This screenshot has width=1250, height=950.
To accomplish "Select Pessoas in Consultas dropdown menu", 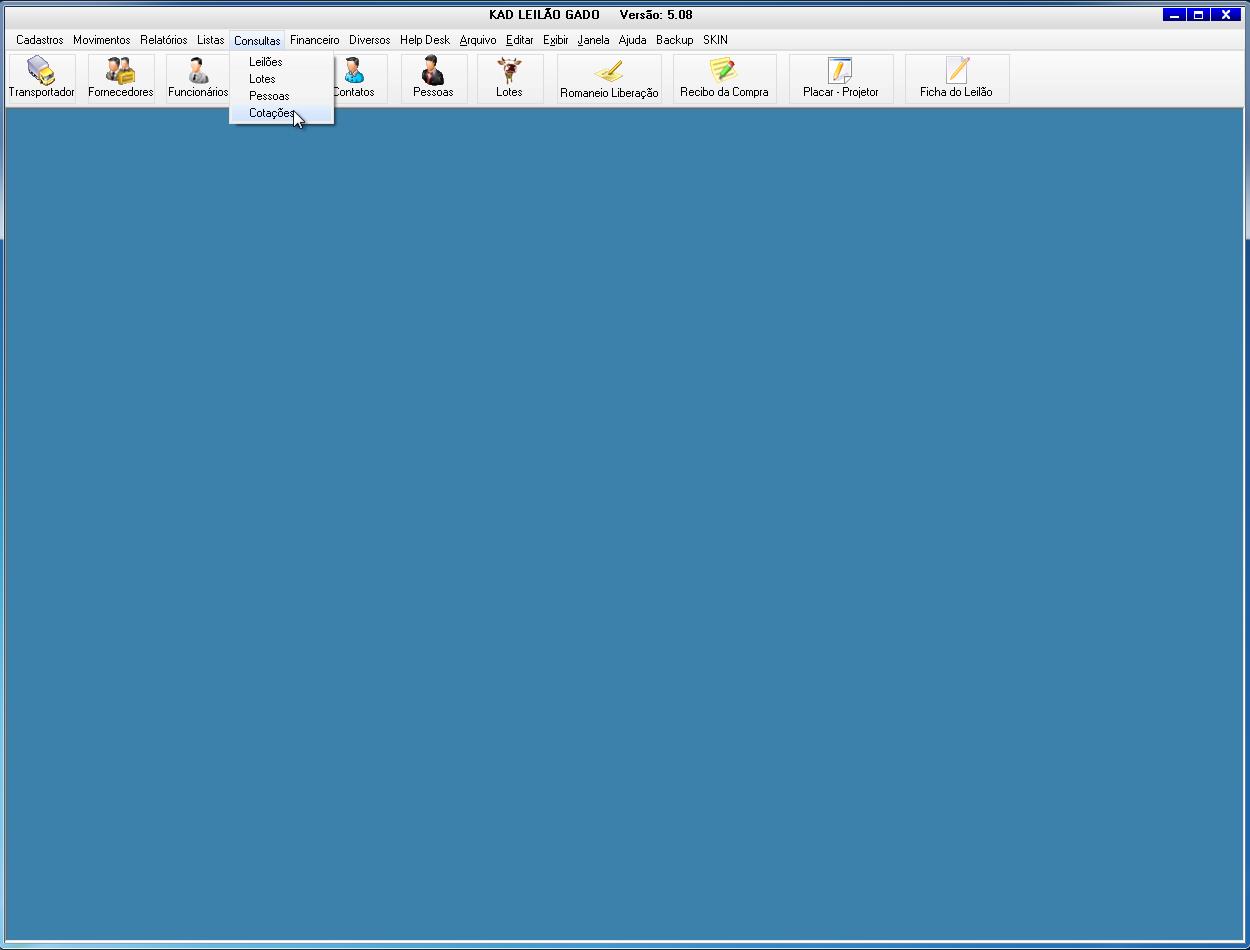I will [282, 96].
